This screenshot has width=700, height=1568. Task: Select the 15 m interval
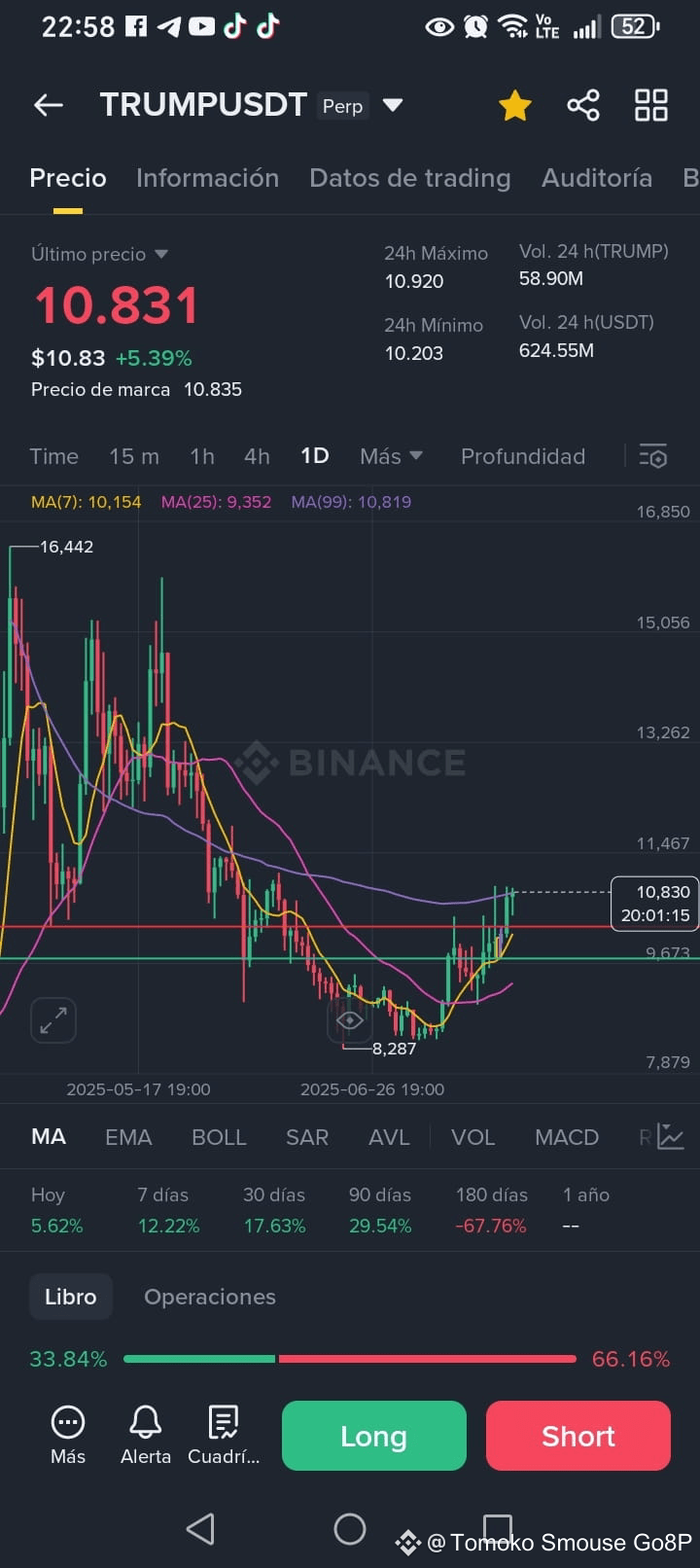click(x=134, y=456)
